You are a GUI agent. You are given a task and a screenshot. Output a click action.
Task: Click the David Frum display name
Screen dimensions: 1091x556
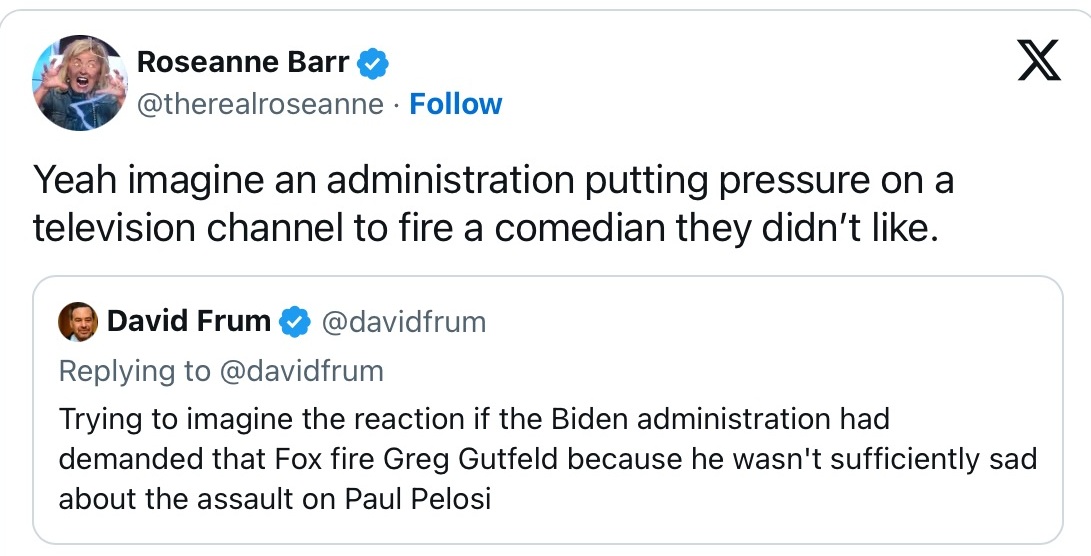coord(188,321)
